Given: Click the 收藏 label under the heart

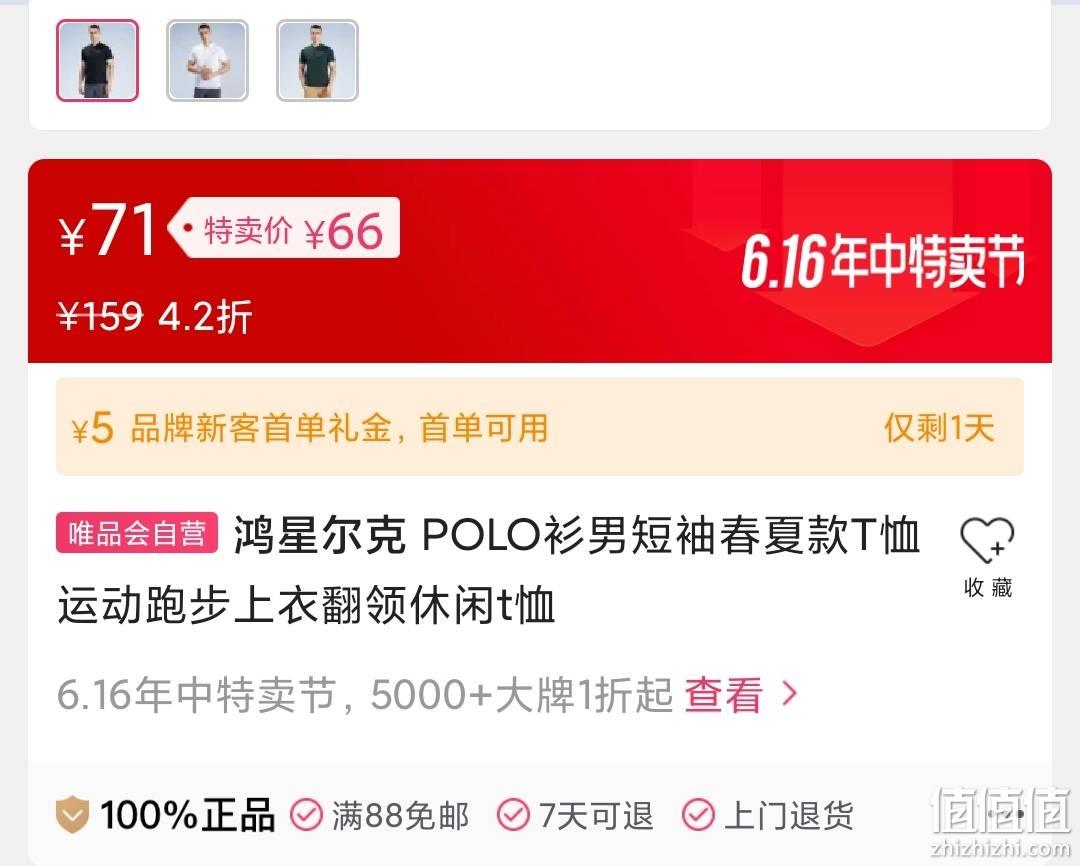Looking at the screenshot, I should pos(988,588).
